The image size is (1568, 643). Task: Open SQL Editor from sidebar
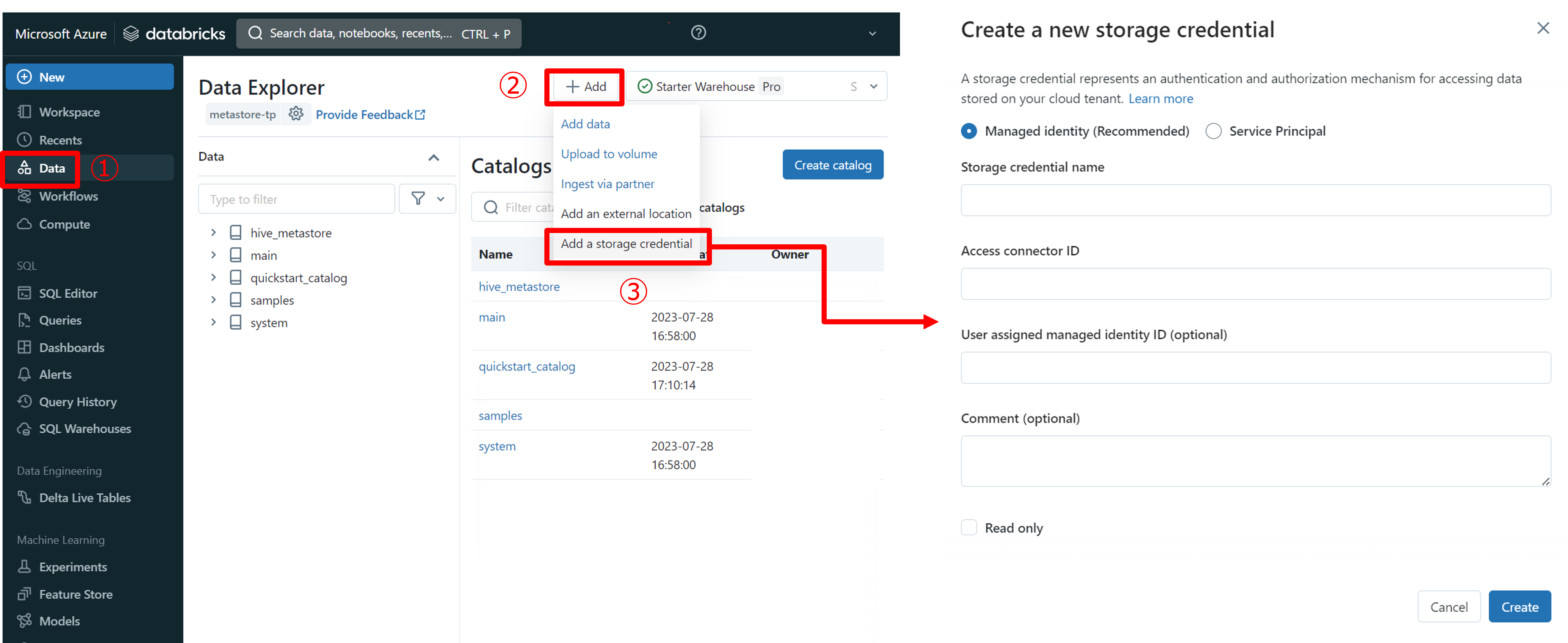tap(68, 293)
